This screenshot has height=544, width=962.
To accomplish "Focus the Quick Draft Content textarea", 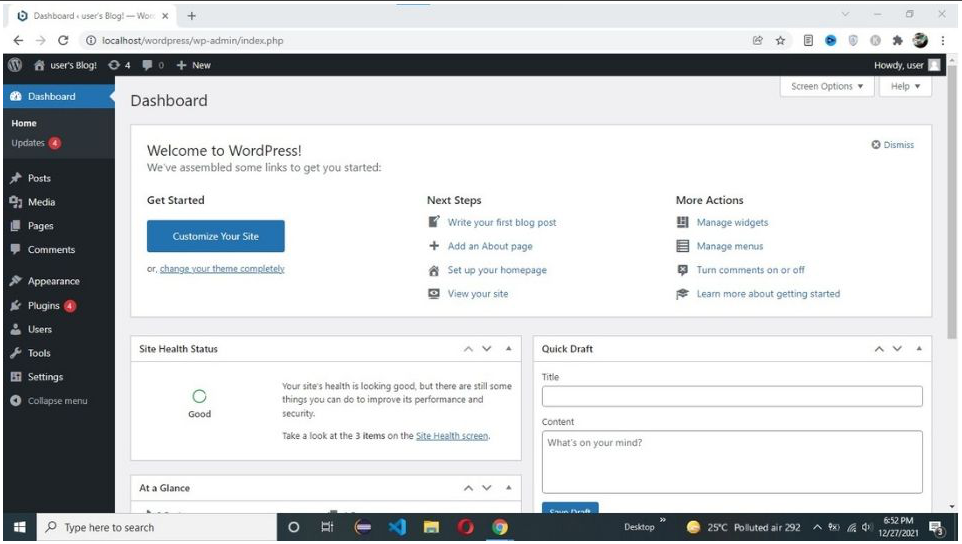I will (x=732, y=462).
